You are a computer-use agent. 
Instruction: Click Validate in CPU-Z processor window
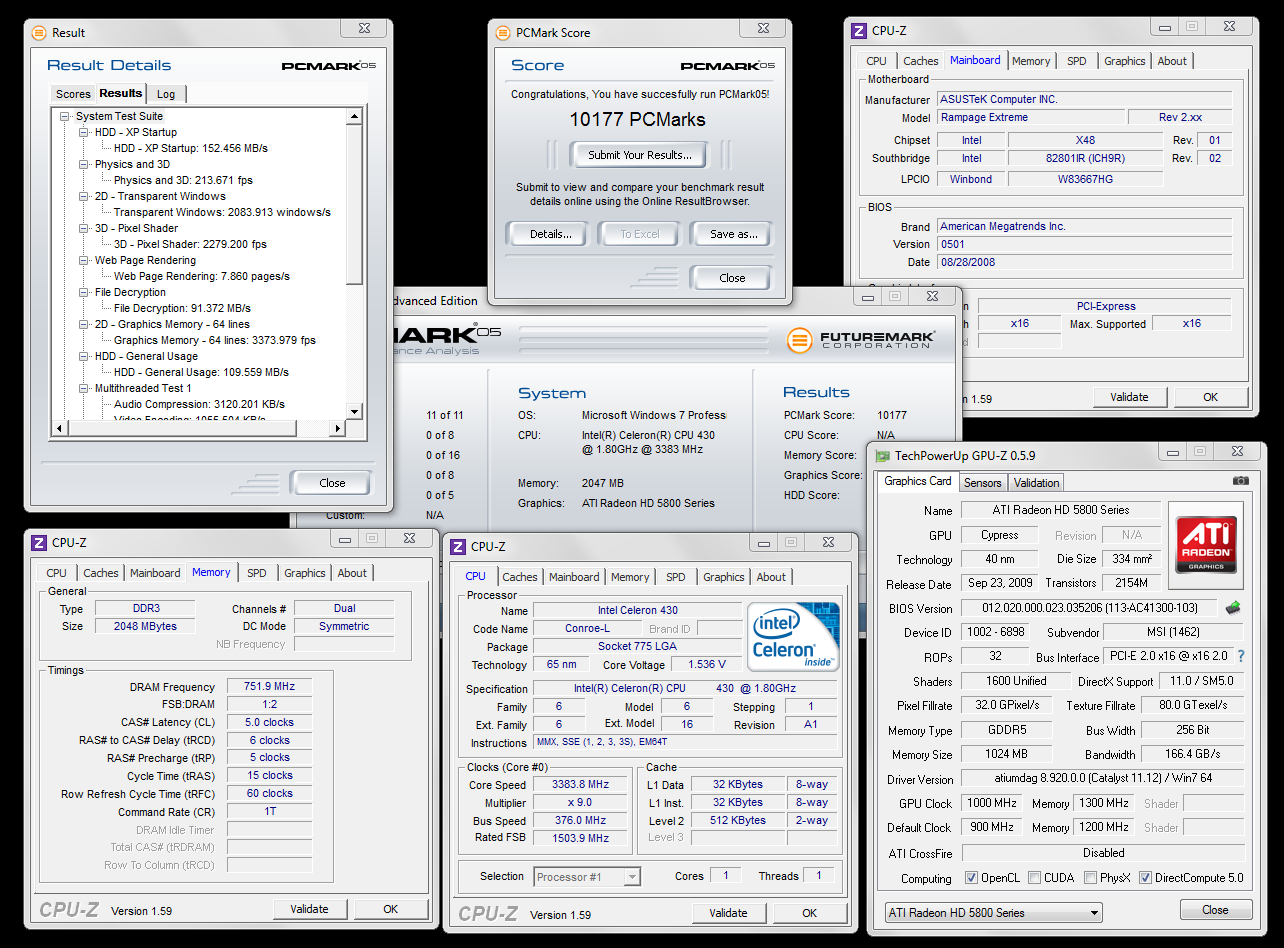[728, 913]
